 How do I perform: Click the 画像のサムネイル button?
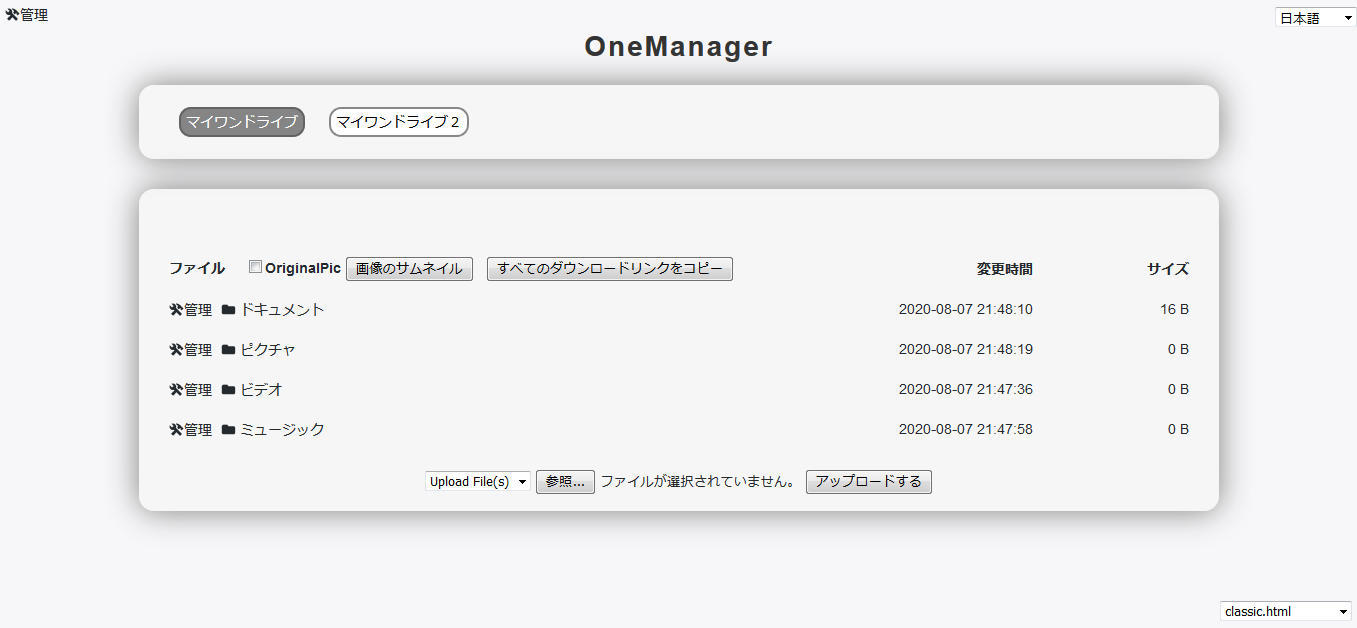(410, 269)
